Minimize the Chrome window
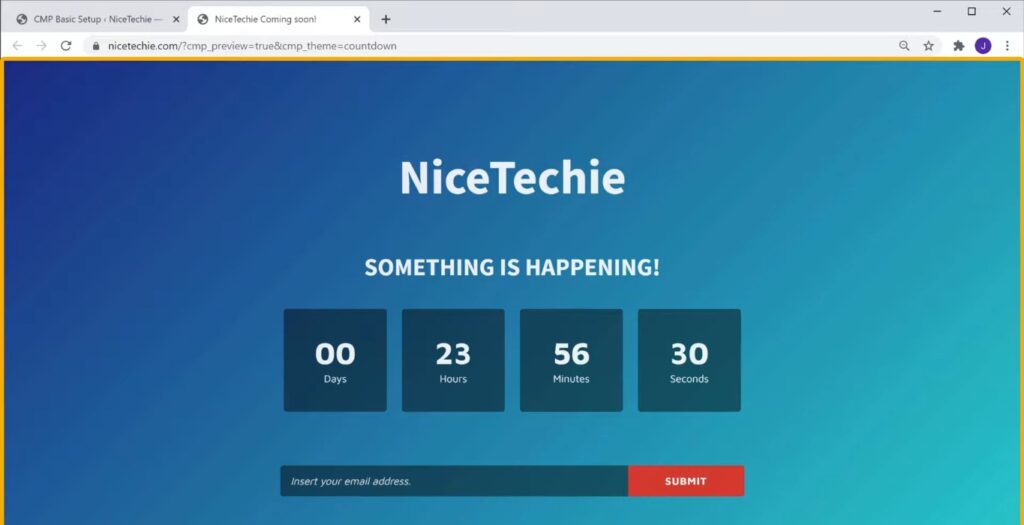This screenshot has height=525, width=1024. click(x=937, y=11)
